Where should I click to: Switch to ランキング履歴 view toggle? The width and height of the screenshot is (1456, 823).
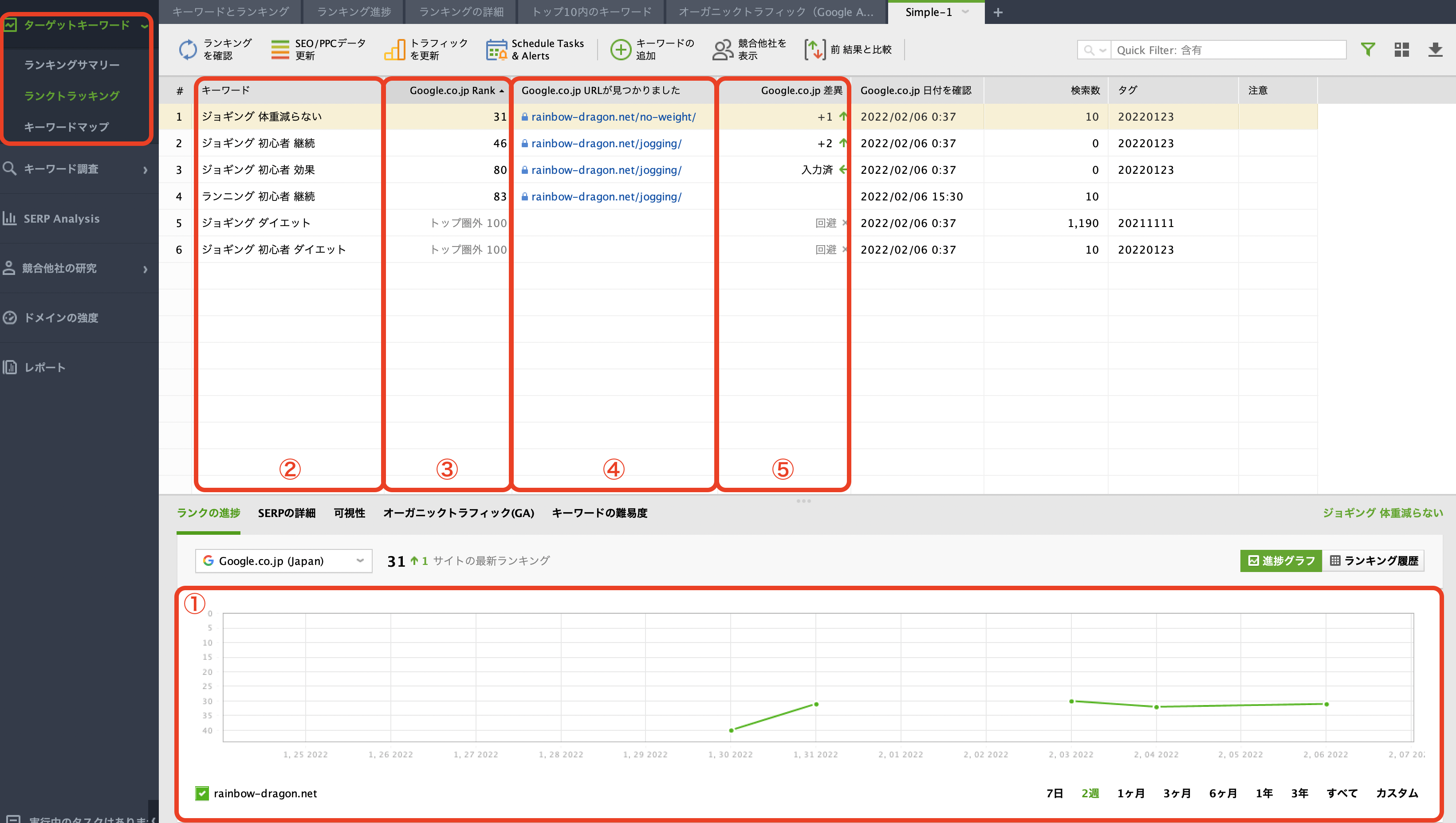1373,561
